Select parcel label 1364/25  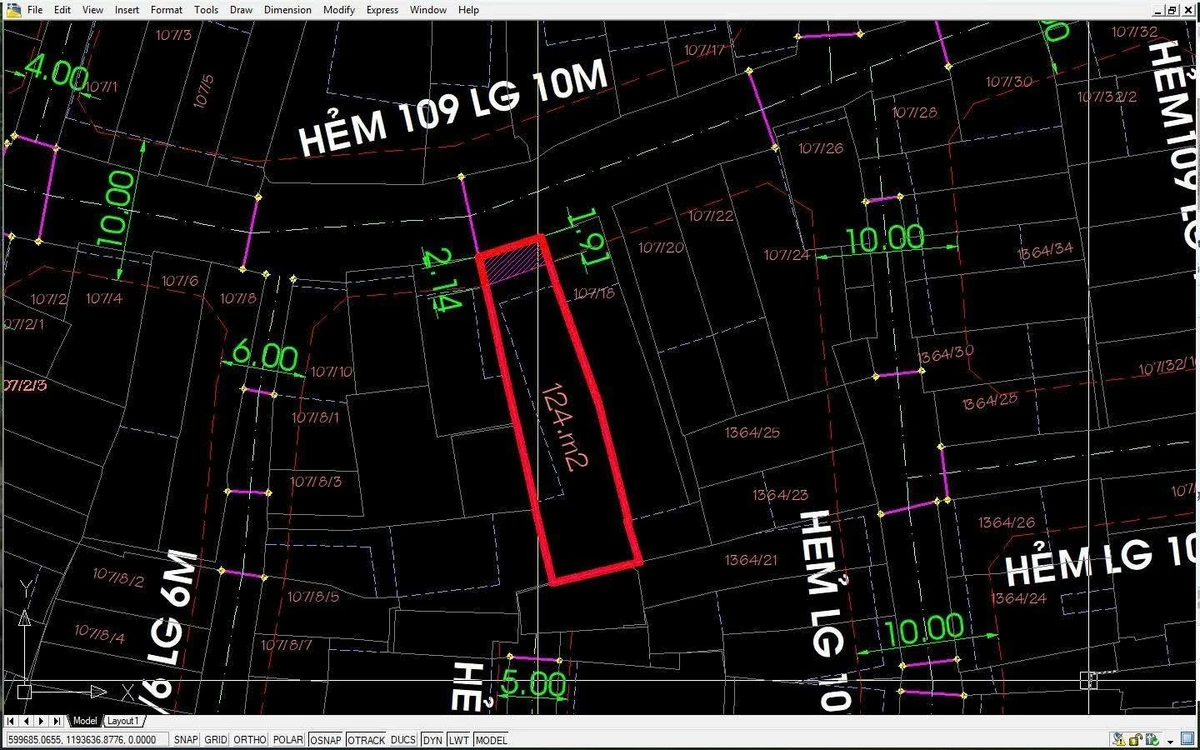[751, 432]
